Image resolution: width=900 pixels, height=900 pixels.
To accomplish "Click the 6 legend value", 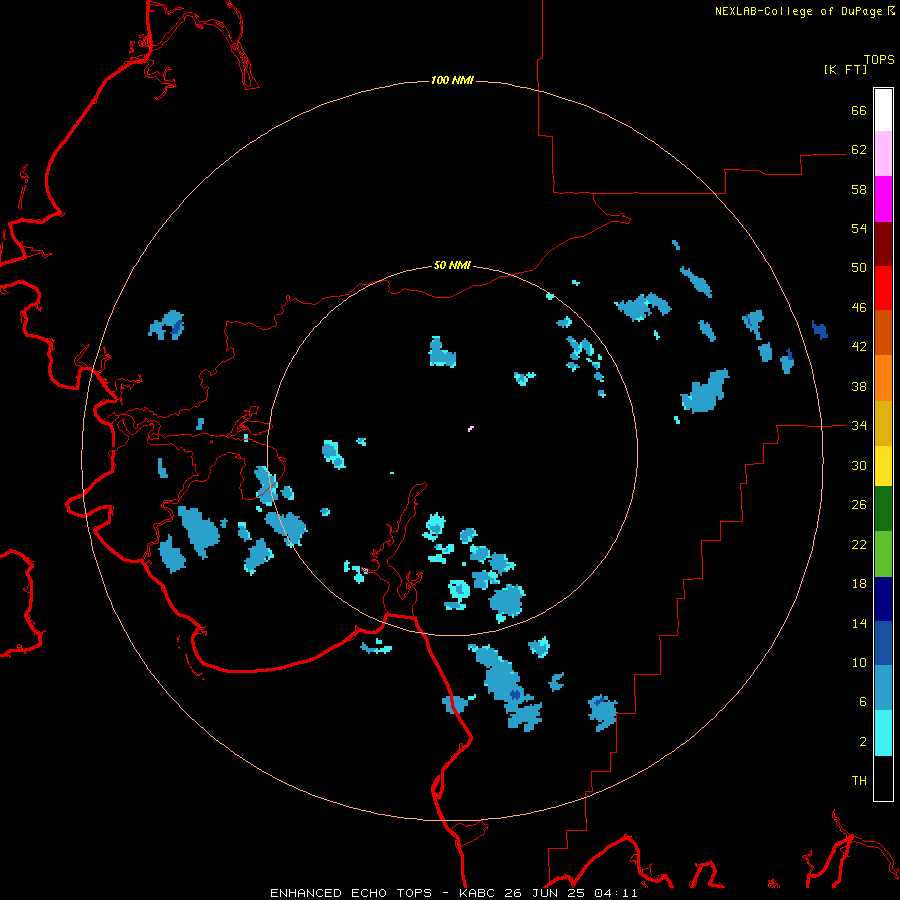I will [863, 702].
